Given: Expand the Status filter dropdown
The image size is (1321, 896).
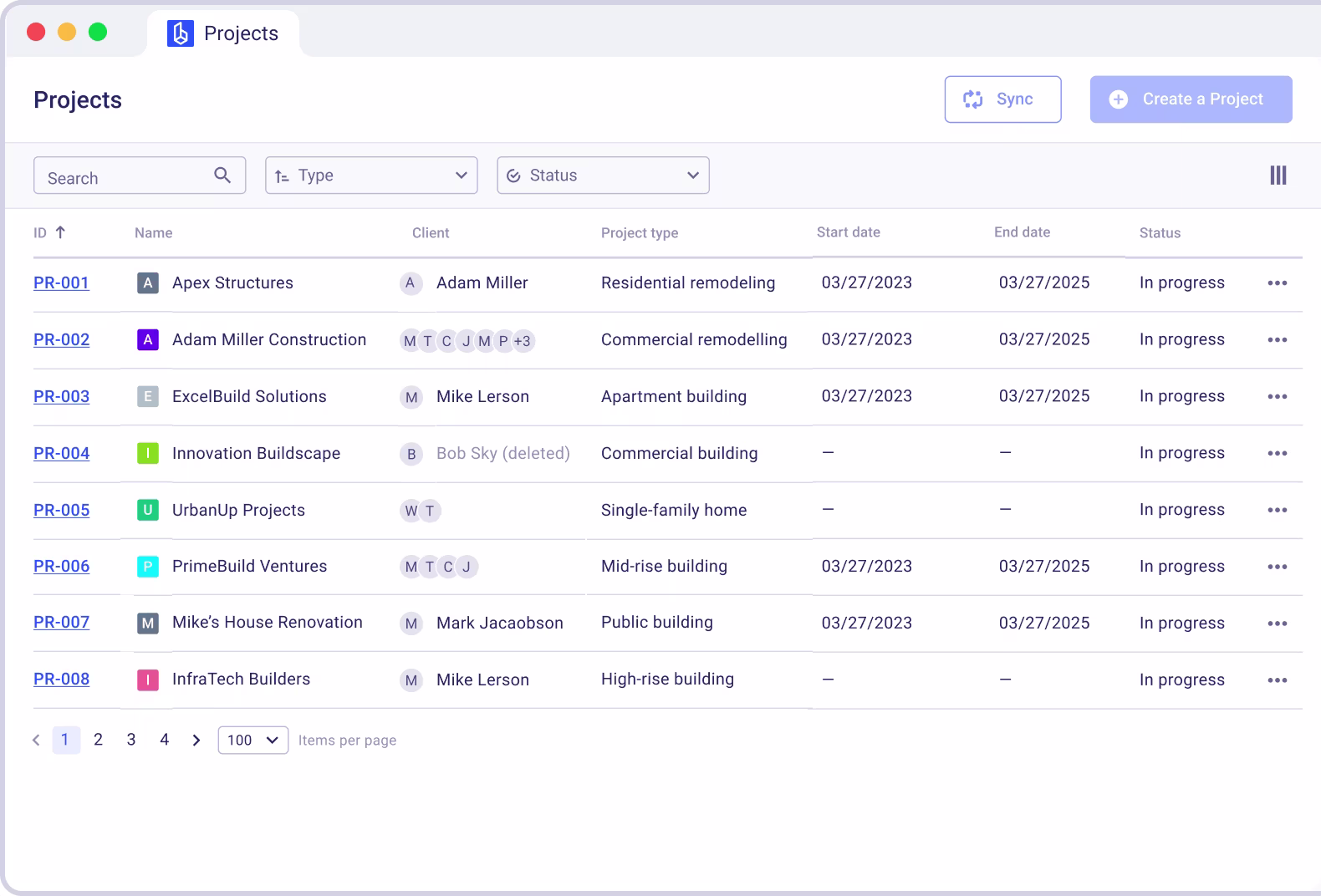Looking at the screenshot, I should coord(603,176).
